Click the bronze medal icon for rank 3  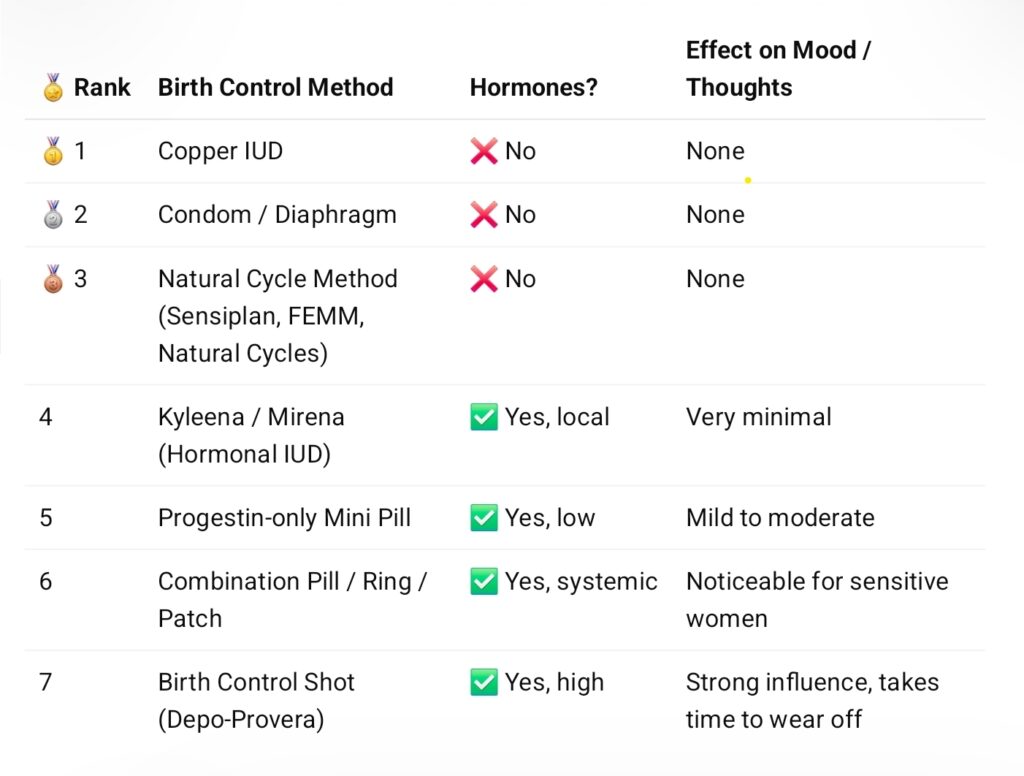pyautogui.click(x=53, y=279)
